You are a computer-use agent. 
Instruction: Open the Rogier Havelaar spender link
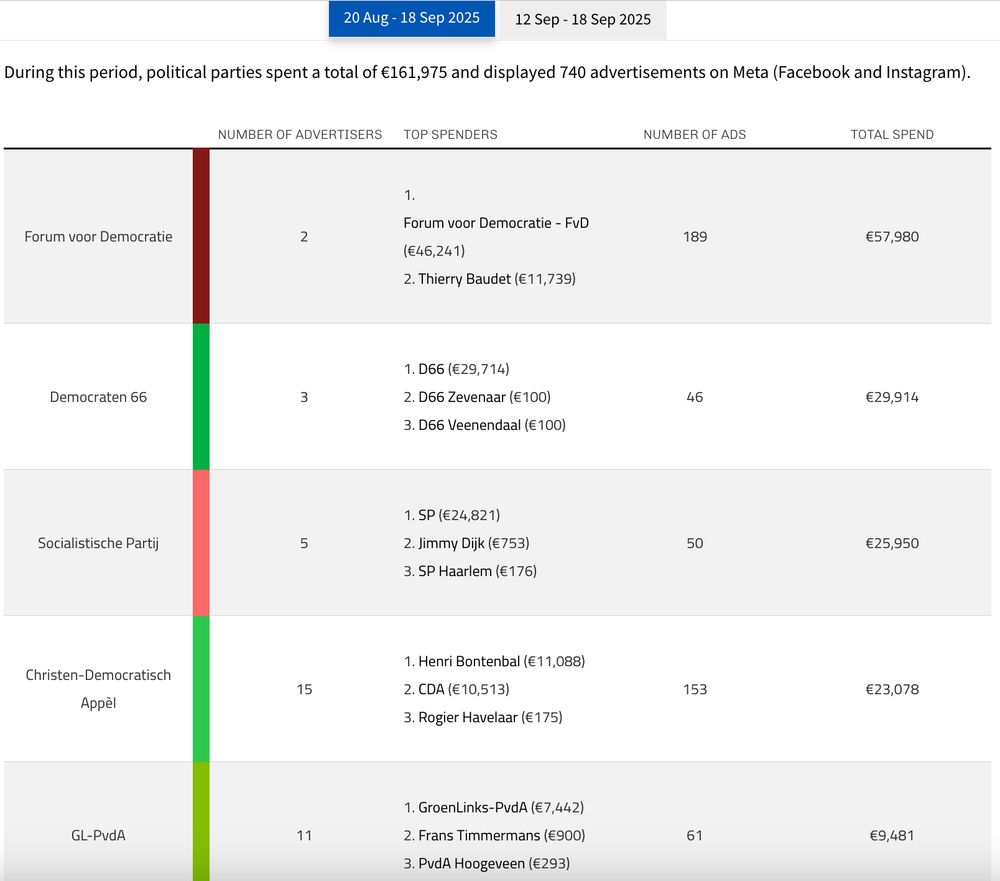coord(467,717)
